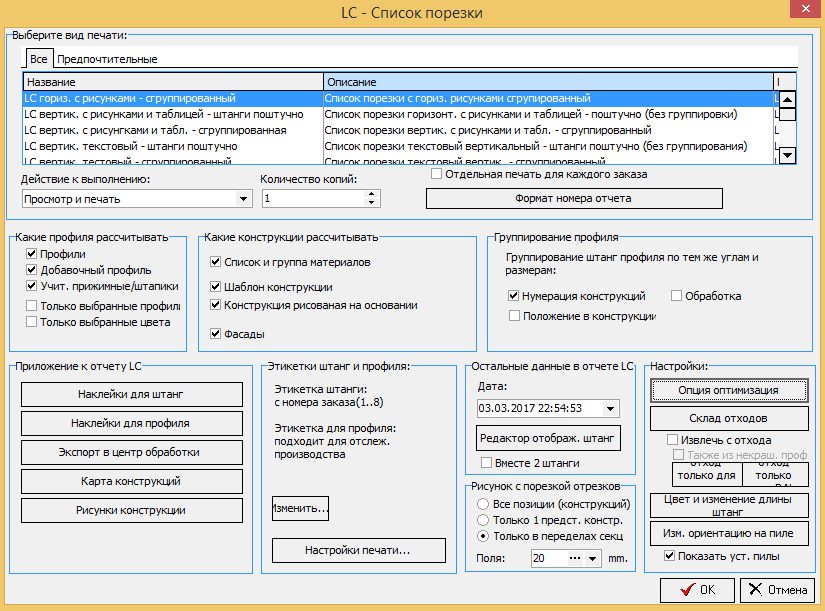Screen dimensions: 825x611
Task: Open the Дата dropdown arrow
Action: (610, 408)
